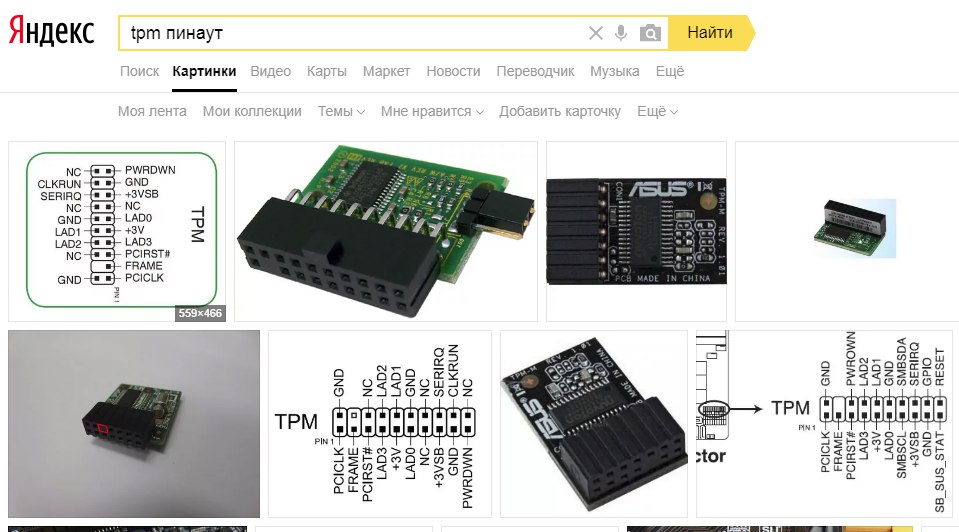Switch to the Видео tab
Image resolution: width=959 pixels, height=532 pixels.
pos(270,72)
